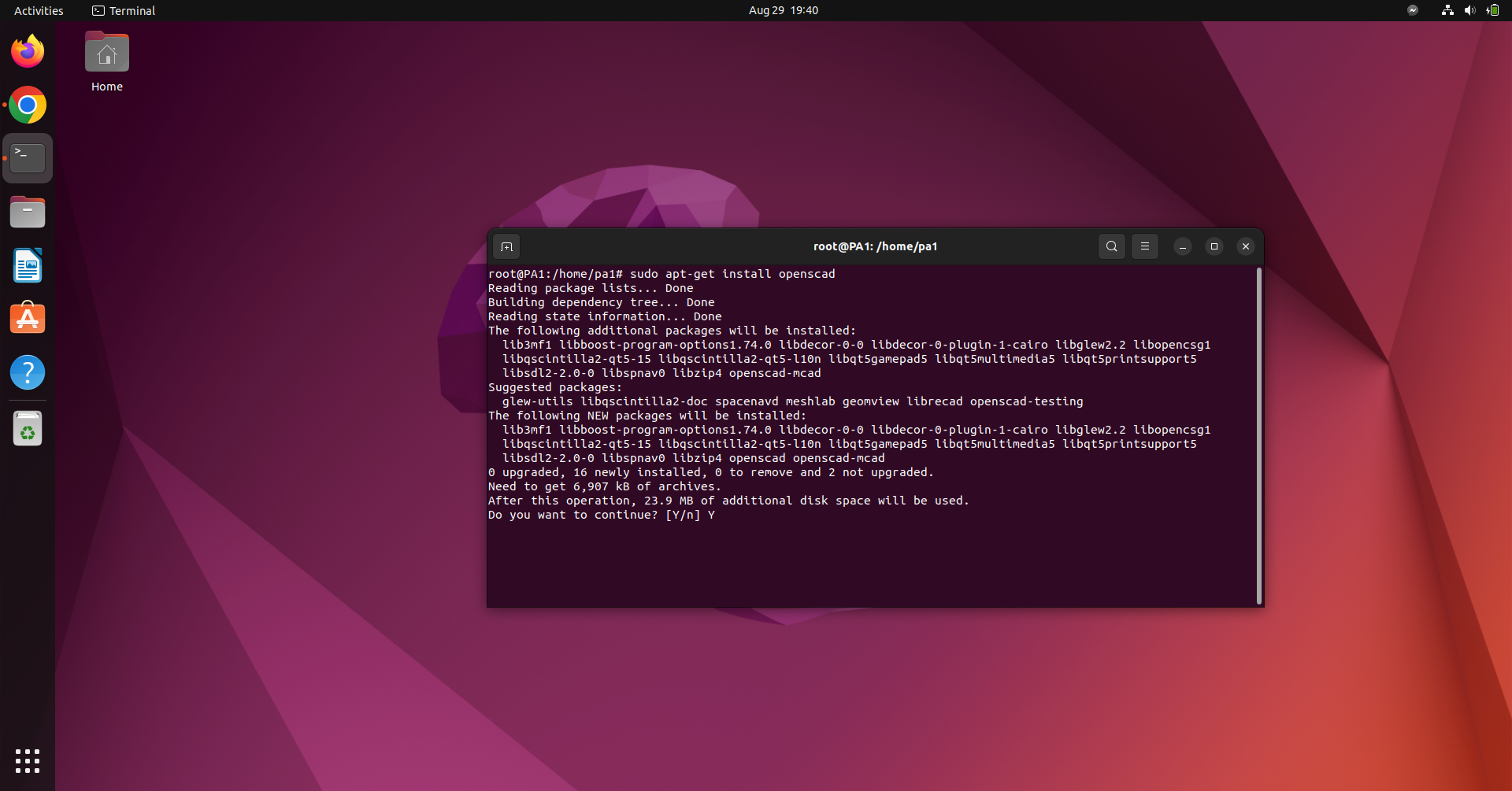Screen dimensions: 1512x791
Task: Minimize the terminal window
Action: pos(1182,246)
